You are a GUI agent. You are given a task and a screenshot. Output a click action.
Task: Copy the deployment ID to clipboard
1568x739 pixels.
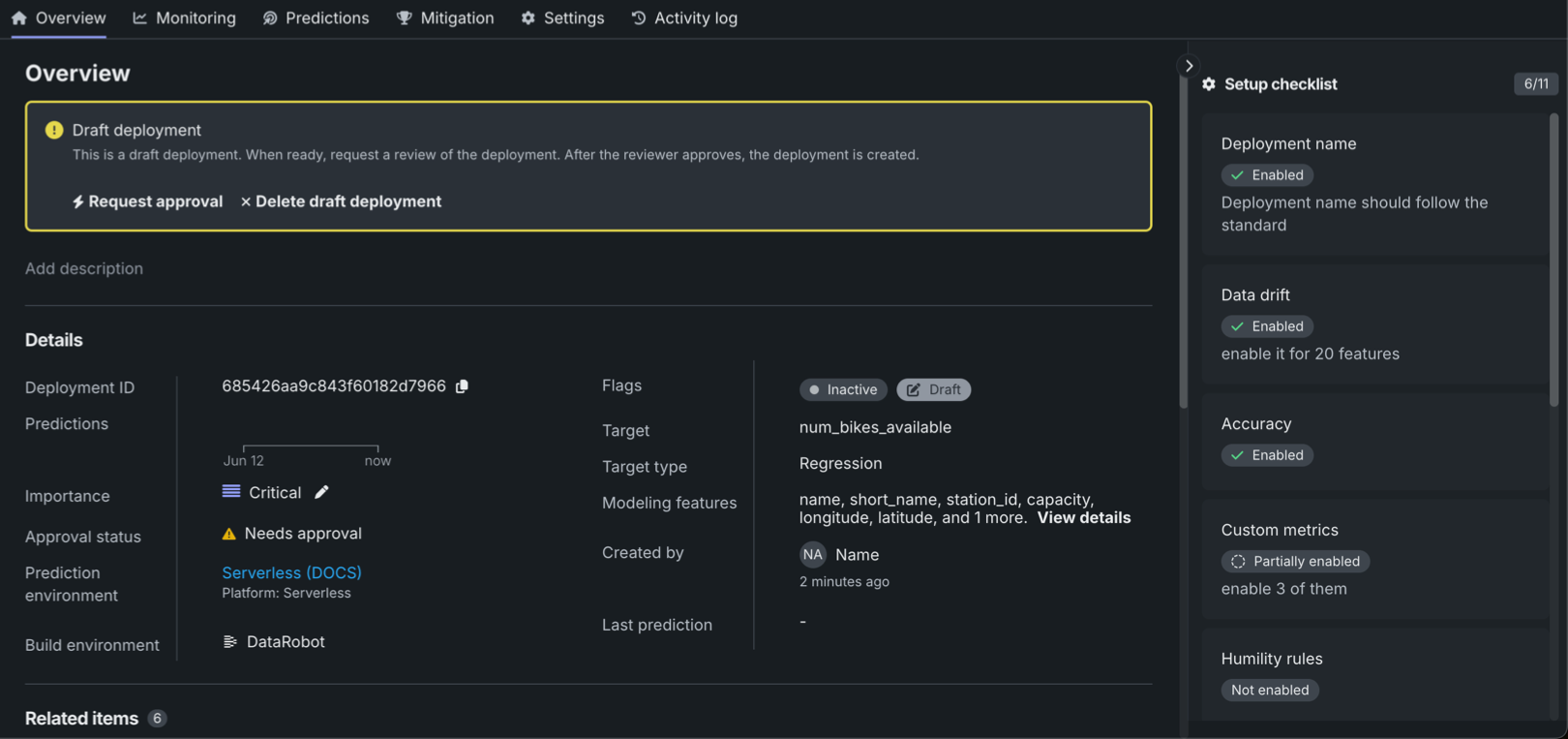point(463,386)
